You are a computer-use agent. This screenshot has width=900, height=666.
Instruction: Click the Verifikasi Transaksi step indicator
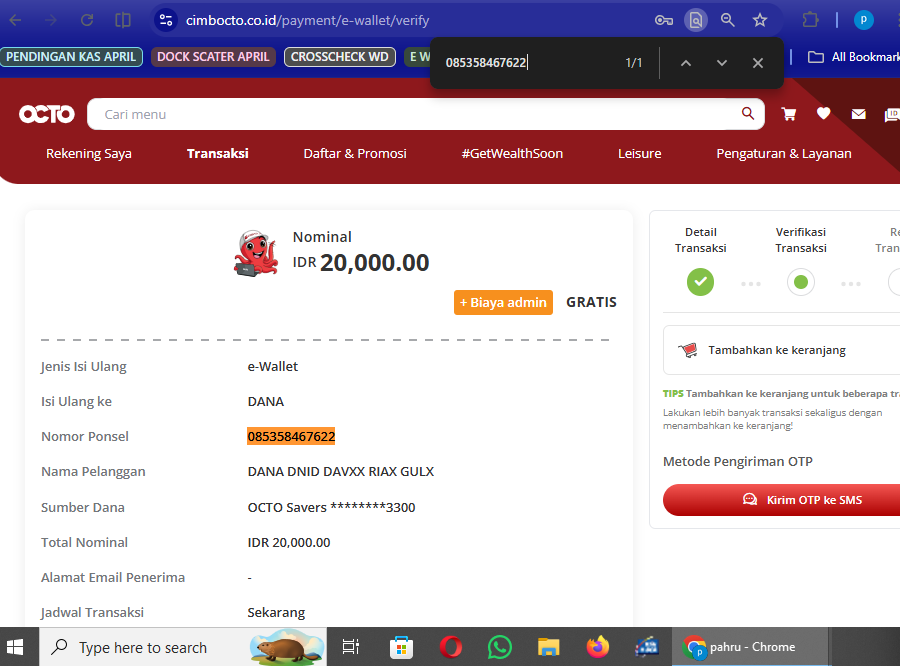(801, 282)
